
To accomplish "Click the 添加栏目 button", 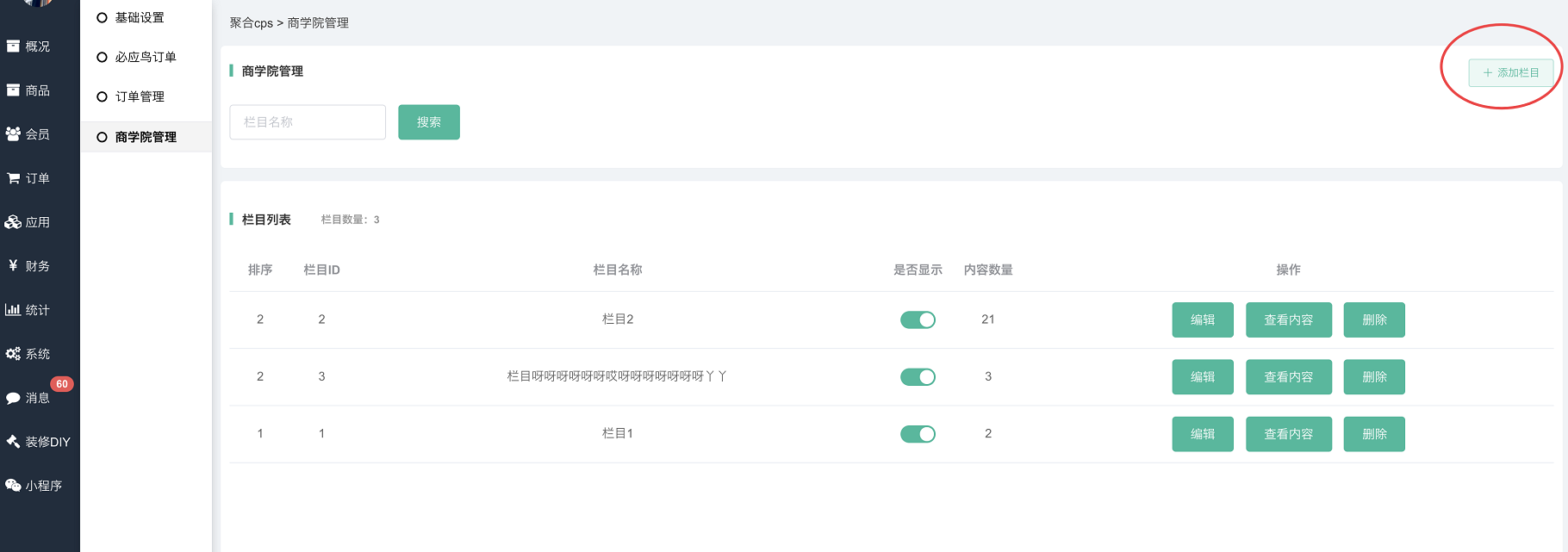I will [x=1510, y=73].
